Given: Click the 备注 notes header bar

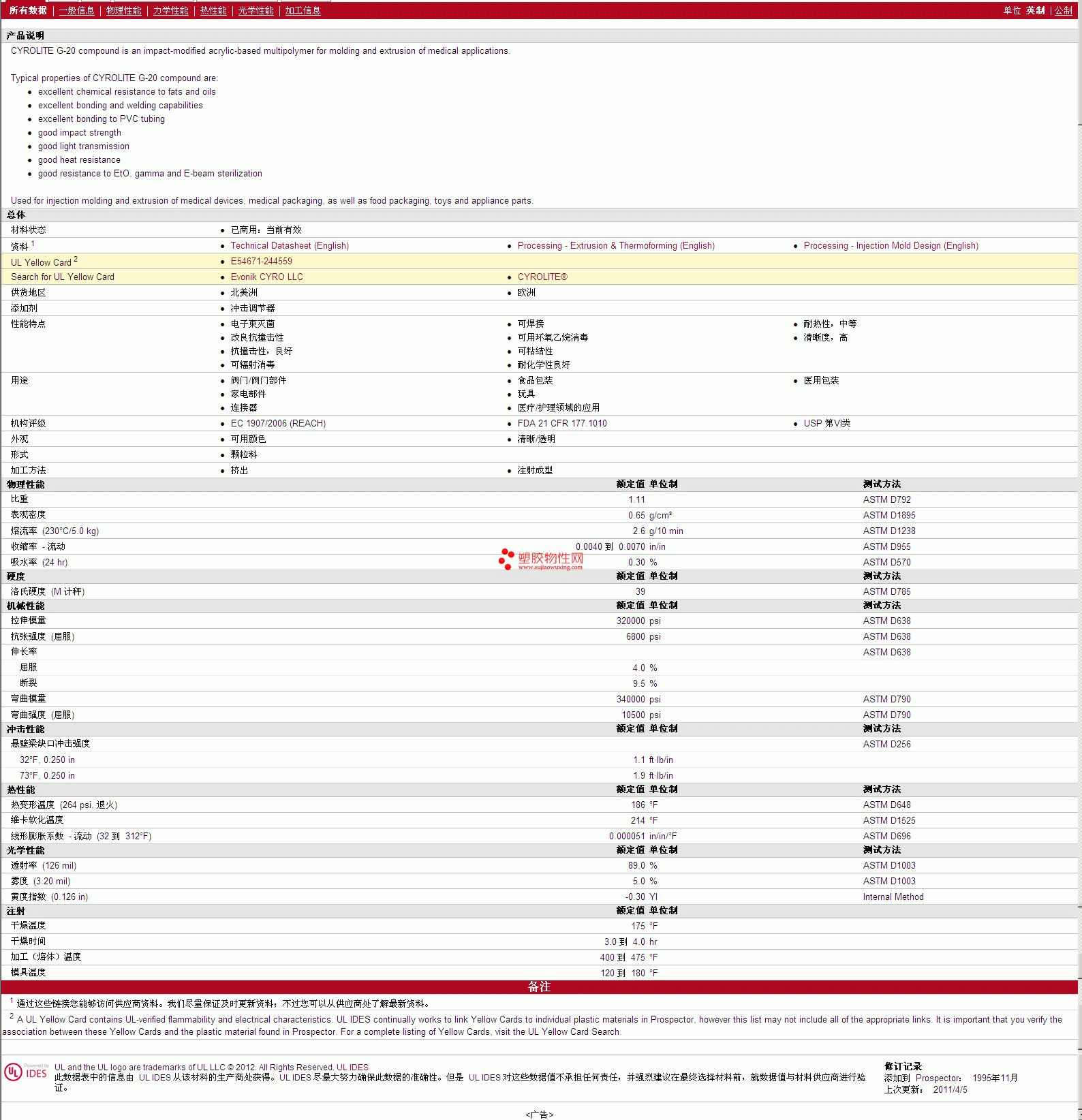Looking at the screenshot, I should [539, 986].
